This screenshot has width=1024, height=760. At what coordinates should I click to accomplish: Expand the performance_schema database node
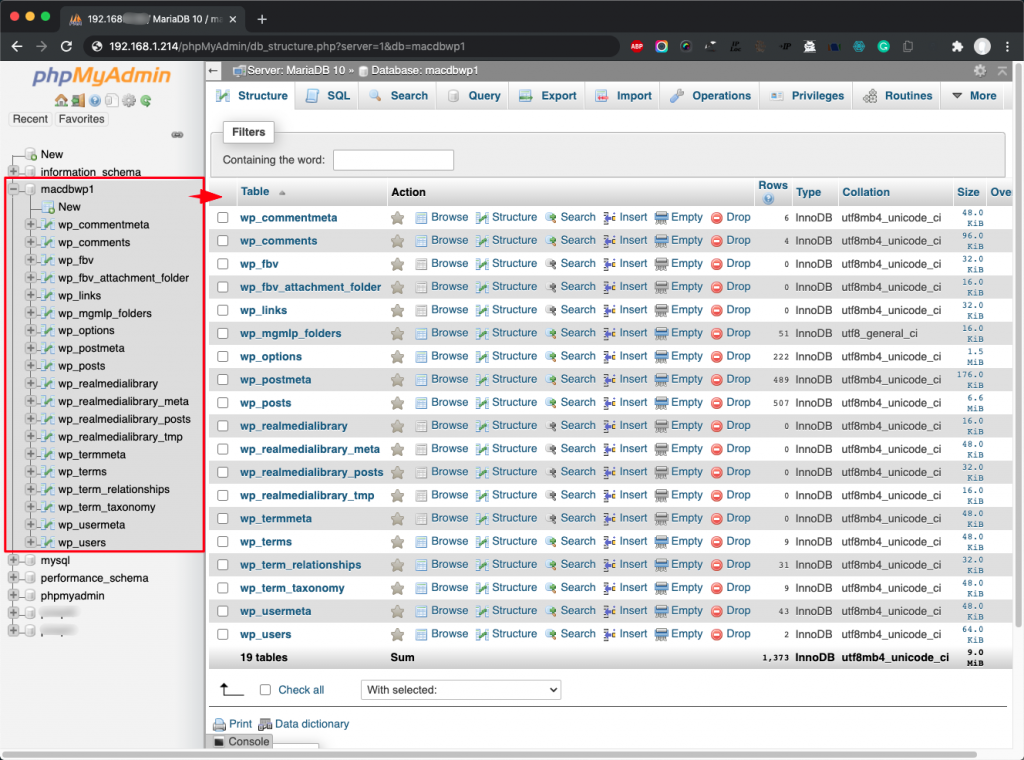13,578
